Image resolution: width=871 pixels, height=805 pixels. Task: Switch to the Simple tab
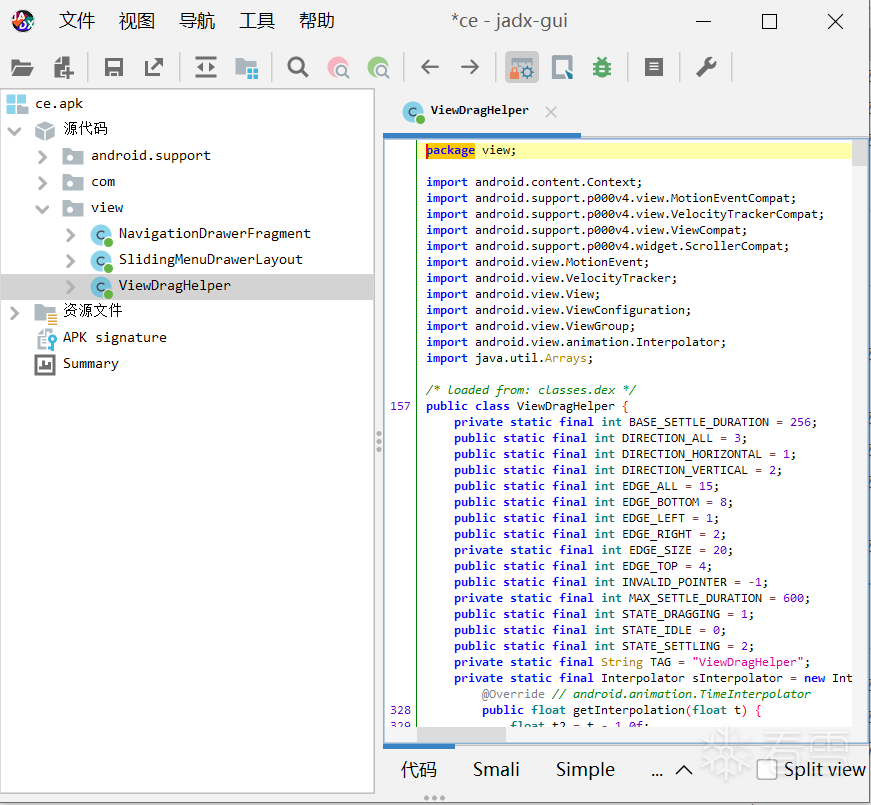point(585,769)
